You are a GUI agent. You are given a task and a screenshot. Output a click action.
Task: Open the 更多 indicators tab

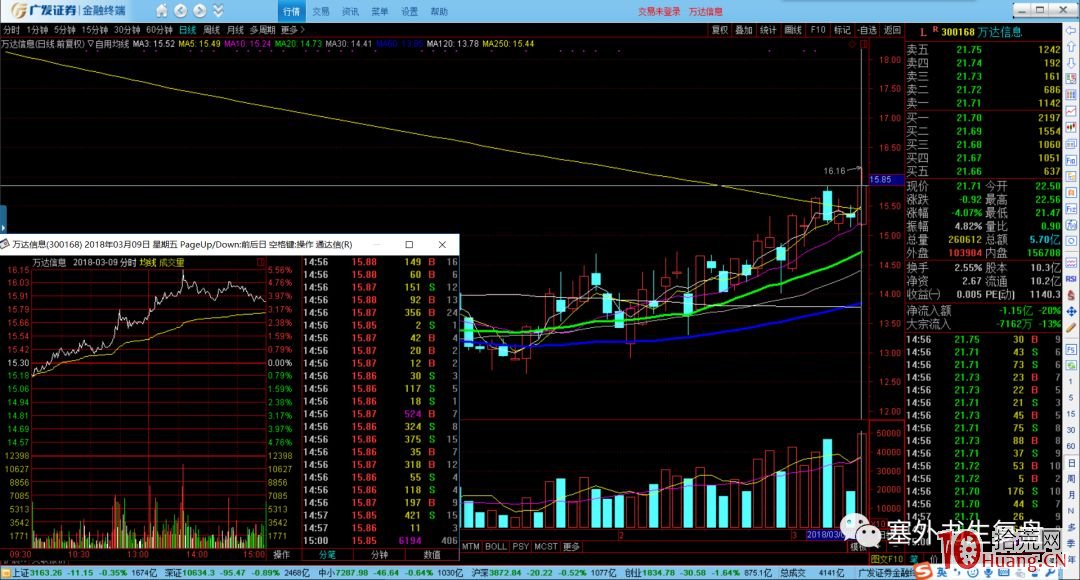[572, 546]
